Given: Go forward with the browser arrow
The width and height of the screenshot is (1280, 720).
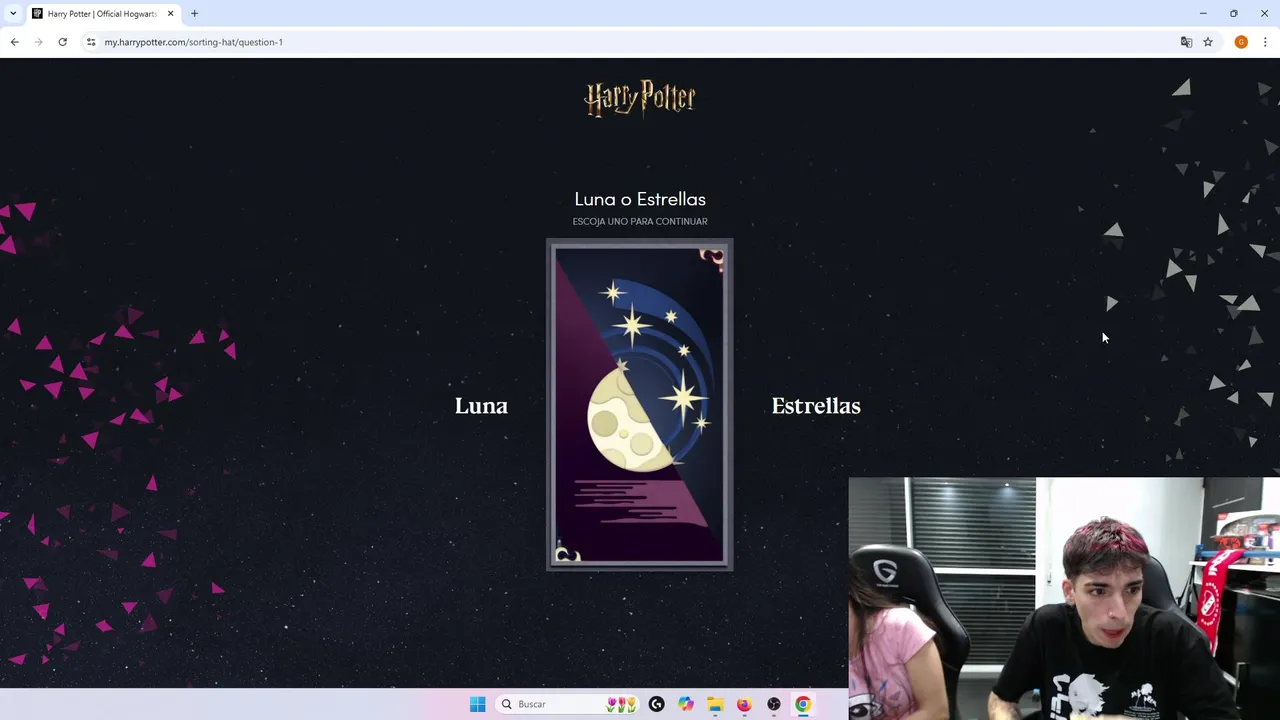Looking at the screenshot, I should point(38,42).
